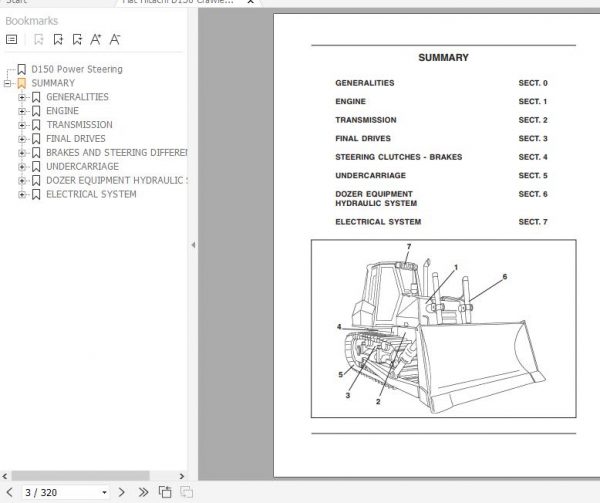Expand the TRANSMISSION bookmark node
Image resolution: width=600 pixels, height=503 pixels.
22,125
